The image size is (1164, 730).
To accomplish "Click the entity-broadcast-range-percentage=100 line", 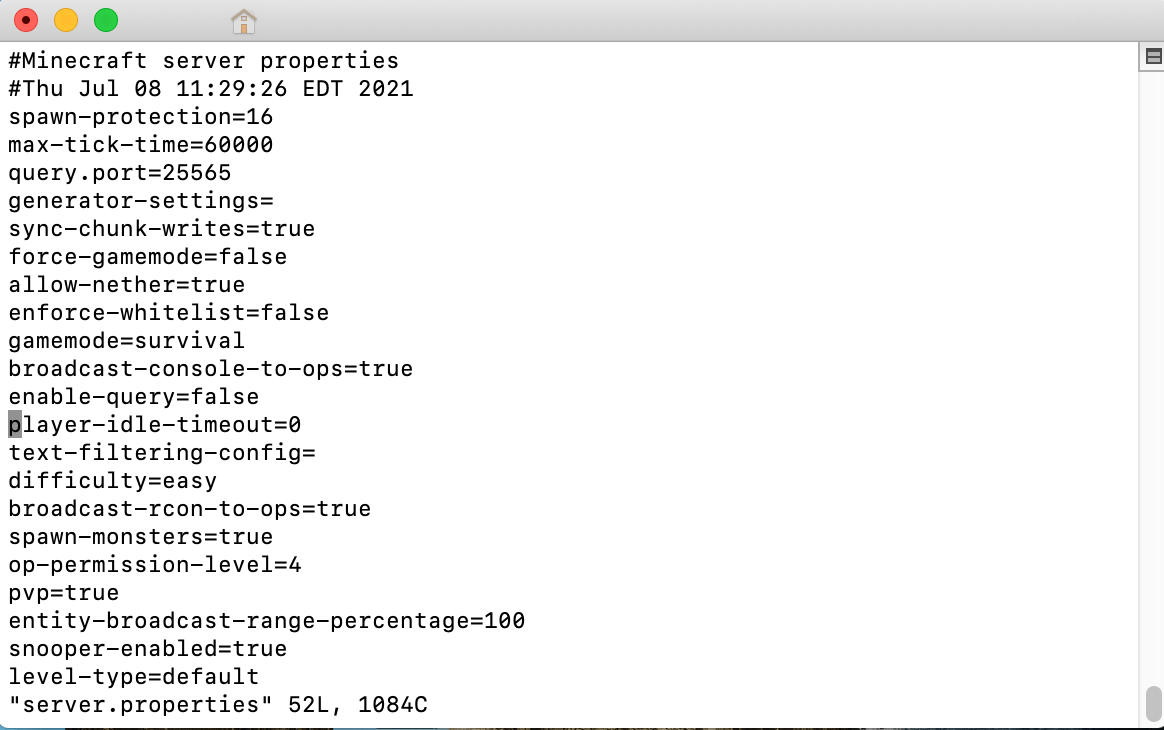I will click(266, 621).
